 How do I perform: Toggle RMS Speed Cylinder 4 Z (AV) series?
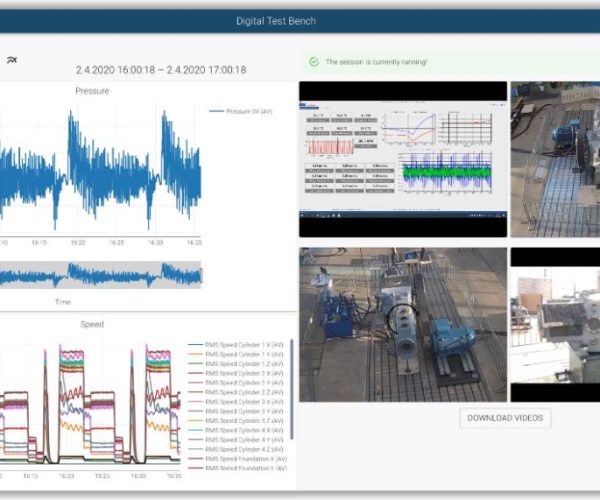(236, 449)
